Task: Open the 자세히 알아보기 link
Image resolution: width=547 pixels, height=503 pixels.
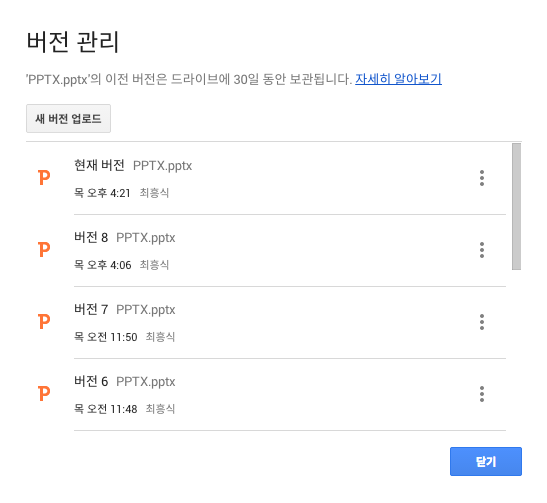Action: click(398, 79)
